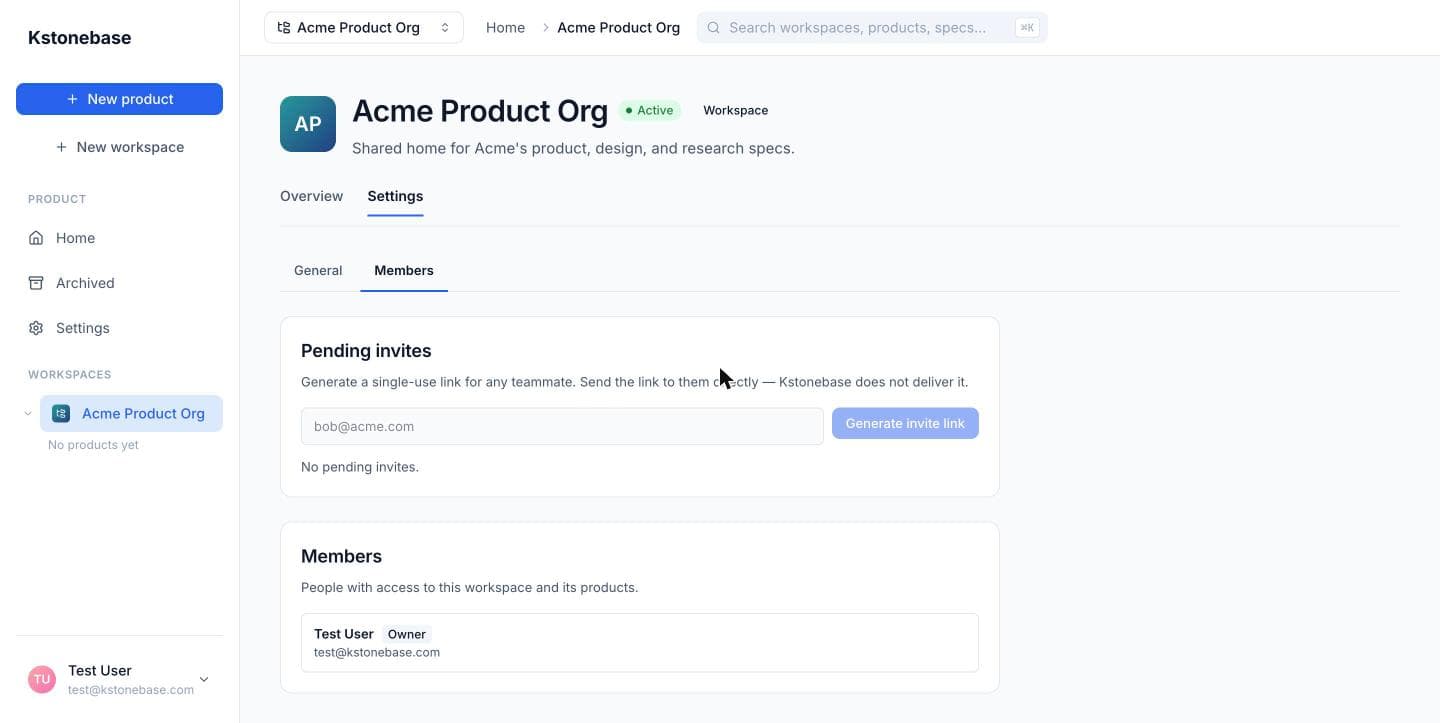Switch to the Overview tab
The width and height of the screenshot is (1440, 723).
click(311, 196)
